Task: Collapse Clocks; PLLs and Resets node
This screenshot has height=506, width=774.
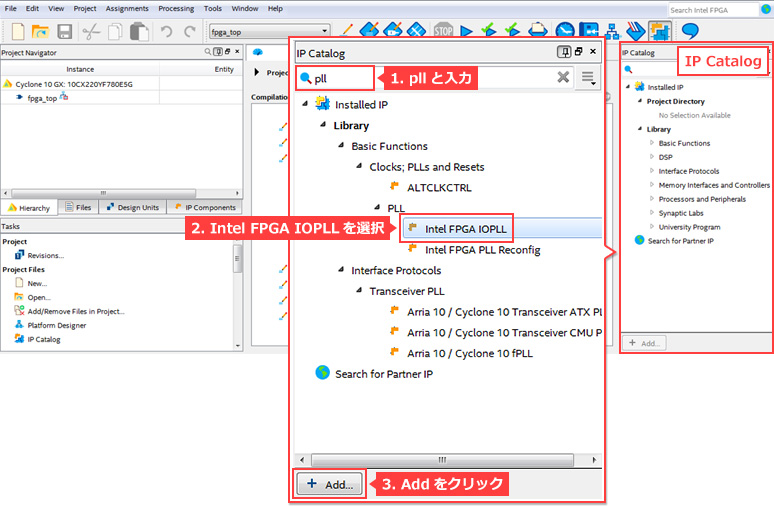Action: pyautogui.click(x=359, y=165)
